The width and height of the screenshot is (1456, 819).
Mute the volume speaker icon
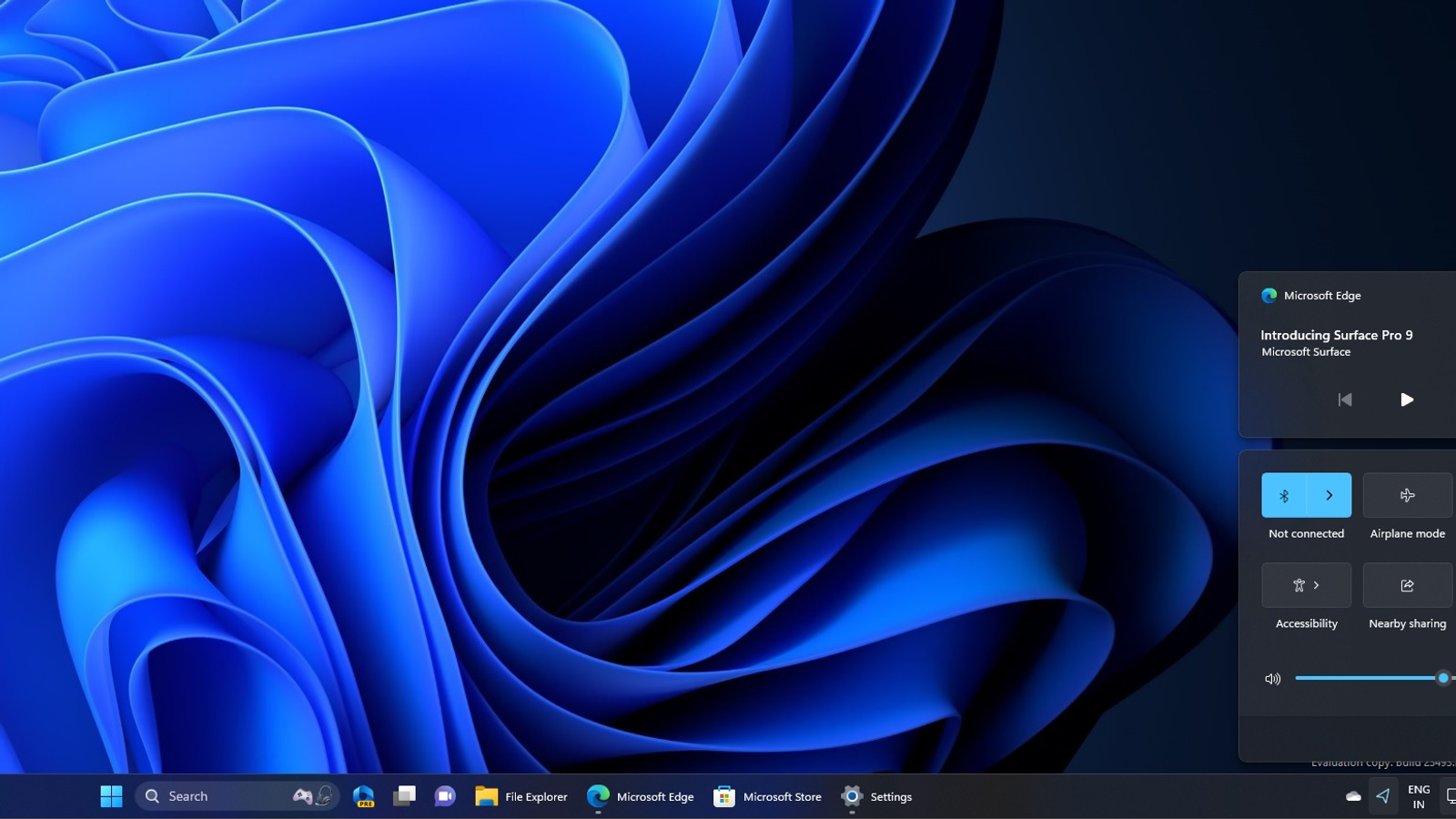(x=1272, y=679)
